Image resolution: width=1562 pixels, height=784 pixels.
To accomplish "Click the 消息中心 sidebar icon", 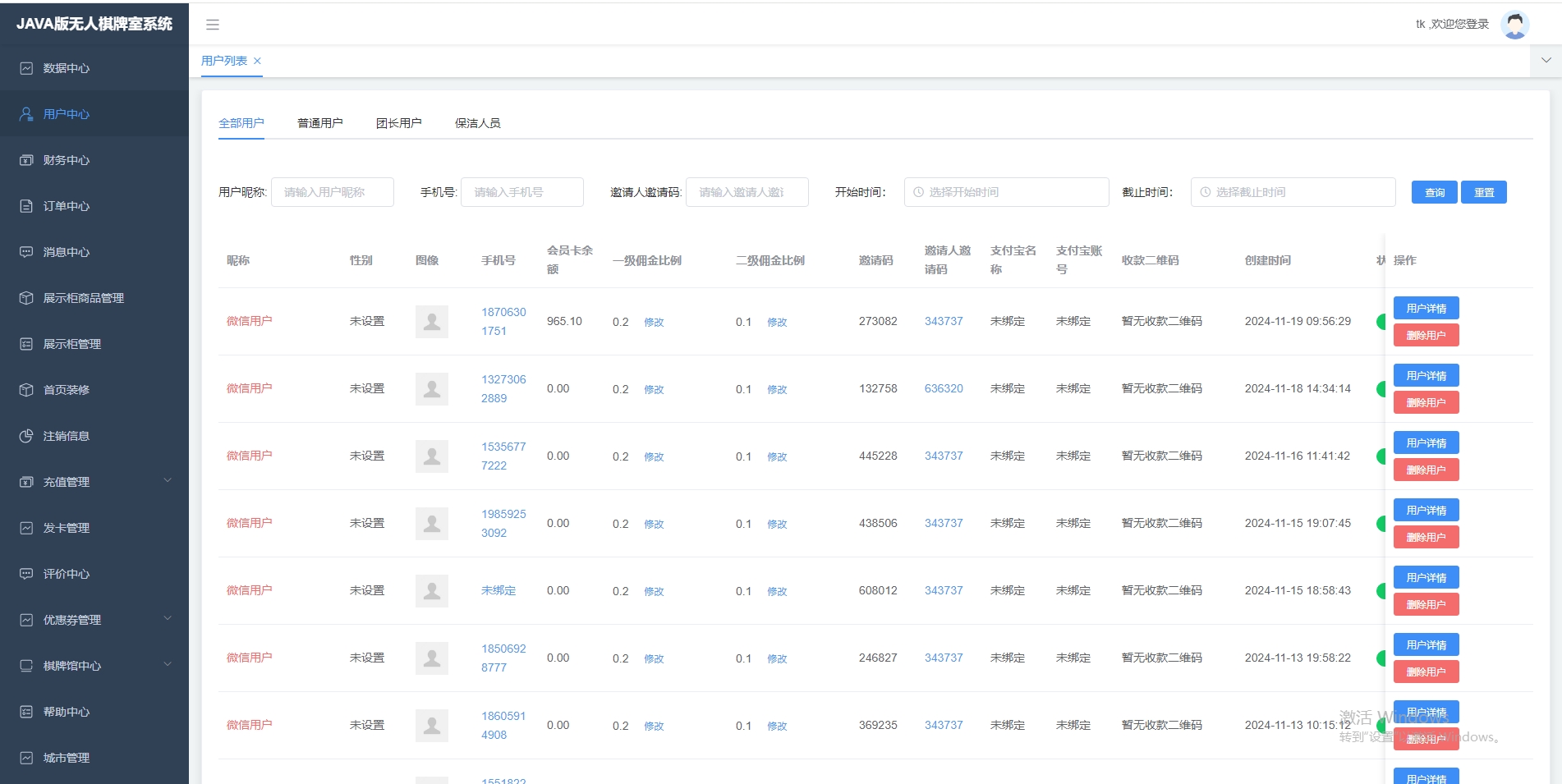I will [26, 252].
